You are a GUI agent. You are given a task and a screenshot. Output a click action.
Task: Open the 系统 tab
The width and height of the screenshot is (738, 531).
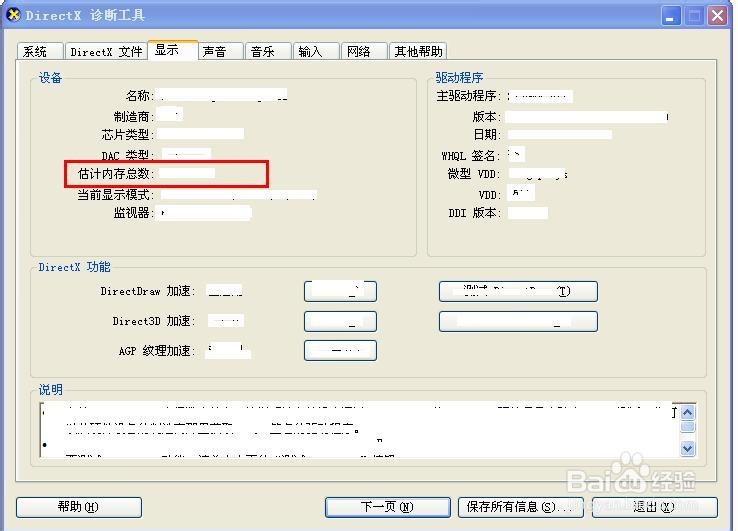[40, 51]
